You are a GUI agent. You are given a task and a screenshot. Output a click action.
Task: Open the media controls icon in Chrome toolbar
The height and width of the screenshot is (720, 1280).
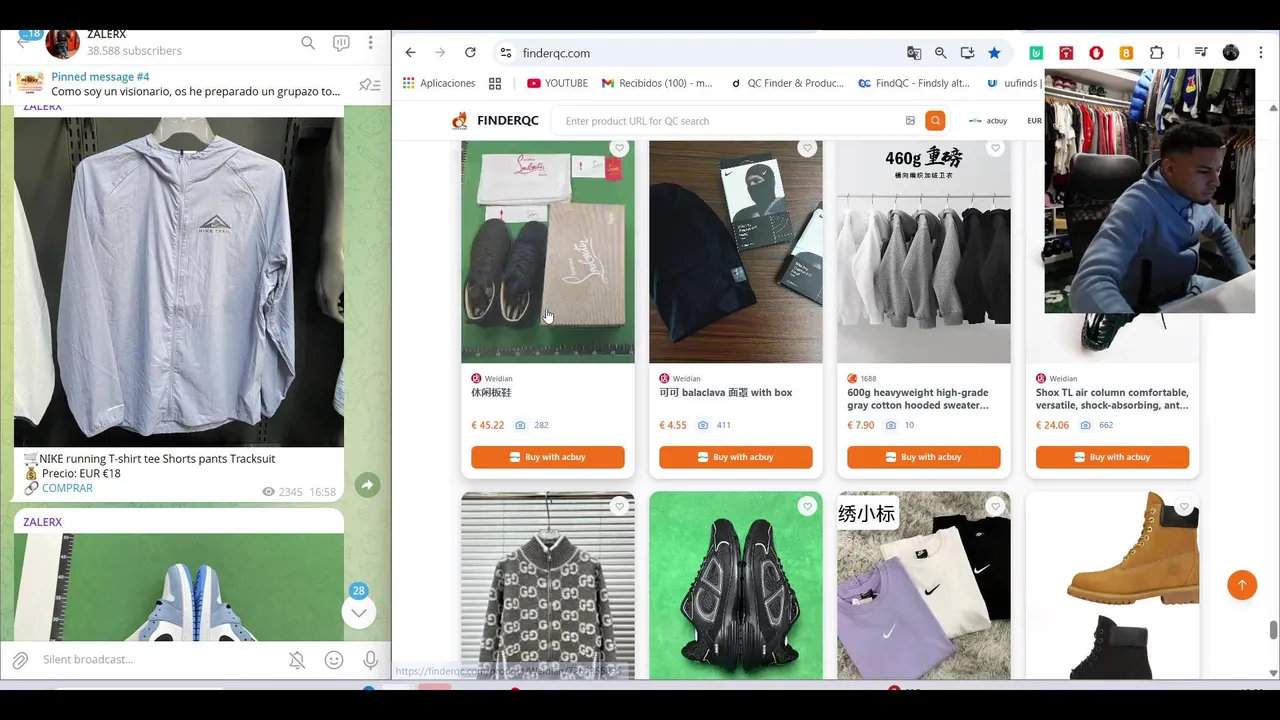(x=1201, y=53)
